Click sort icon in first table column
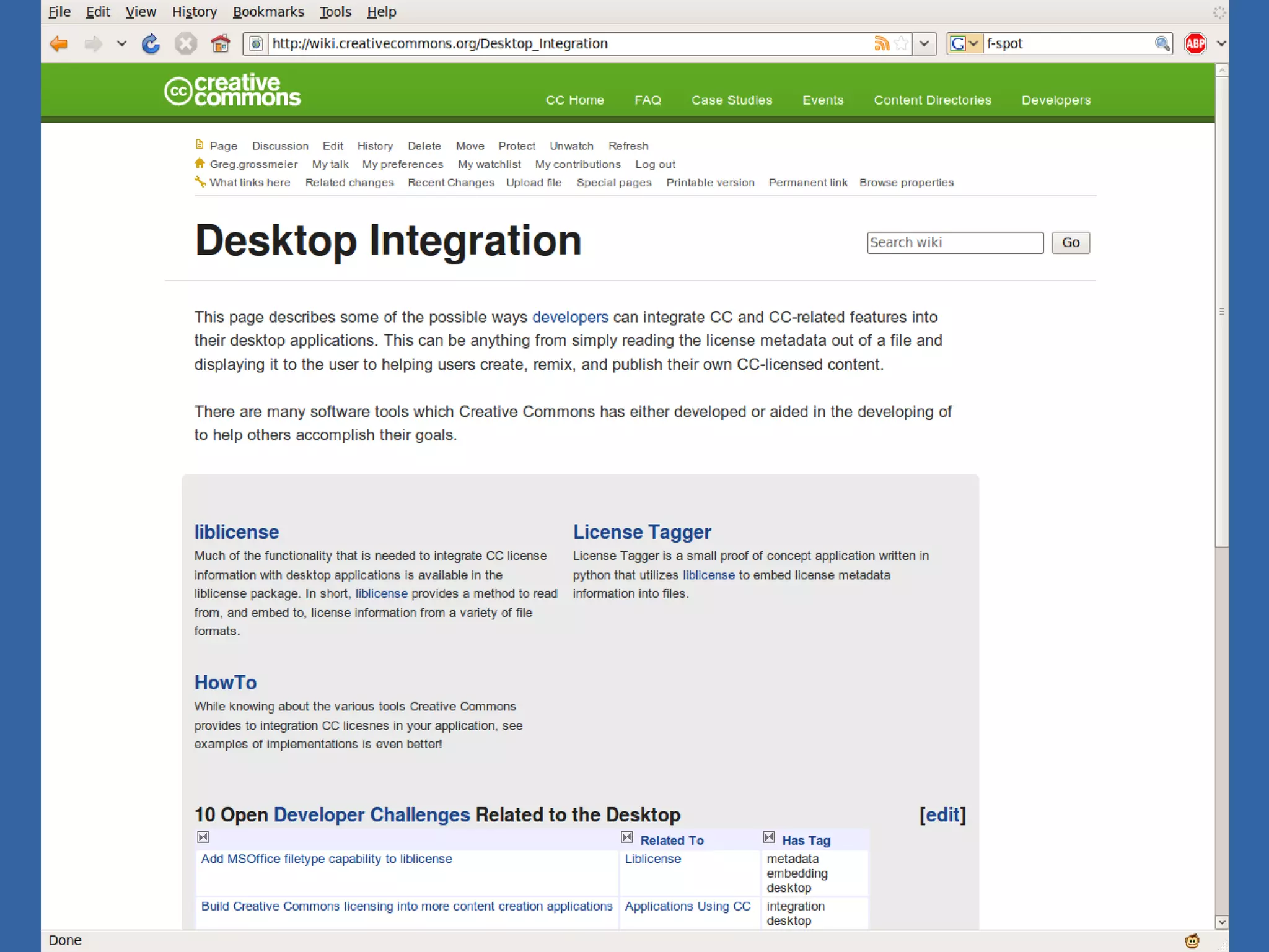The height and width of the screenshot is (952, 1269). tap(203, 837)
